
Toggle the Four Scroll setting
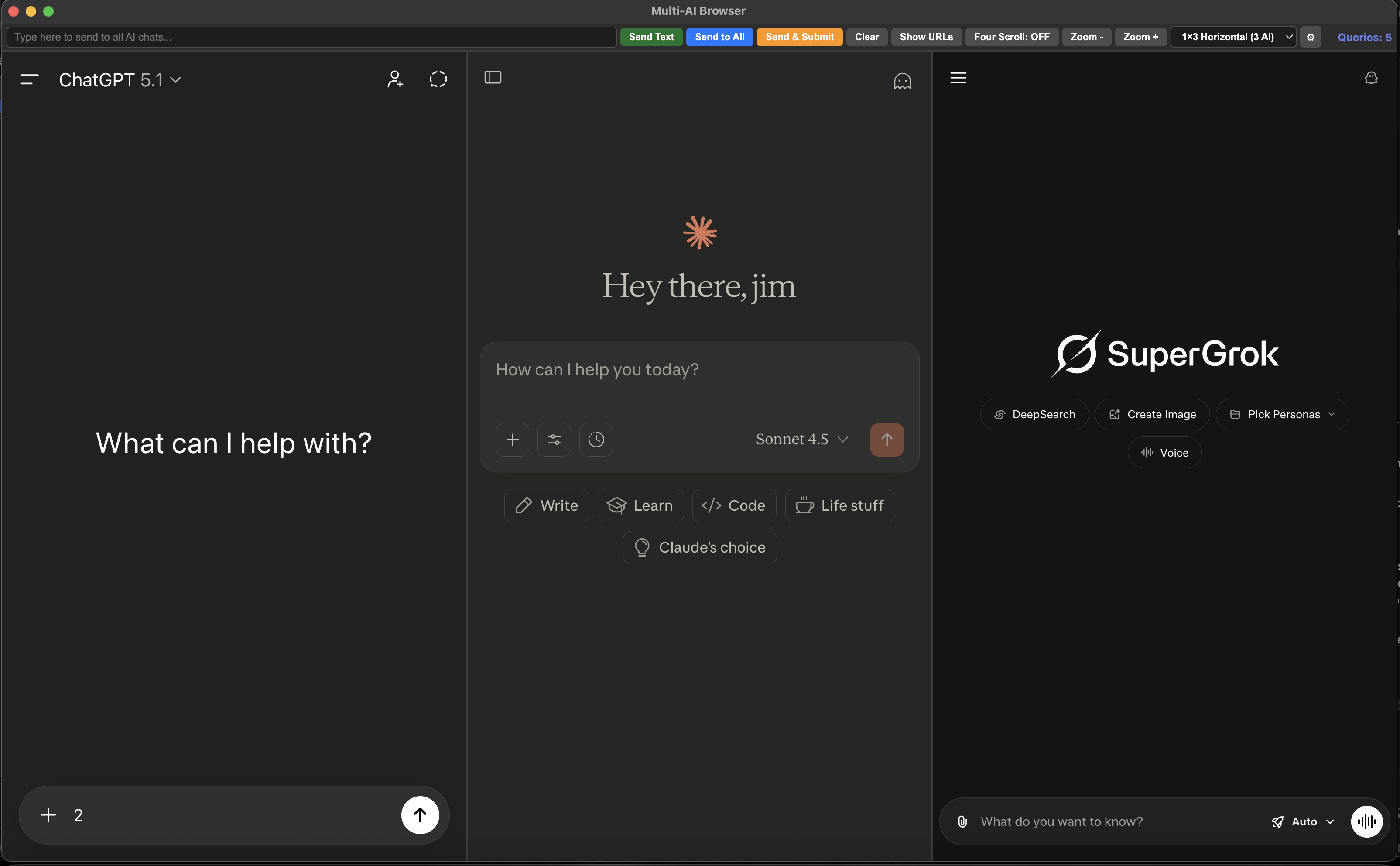(1011, 37)
